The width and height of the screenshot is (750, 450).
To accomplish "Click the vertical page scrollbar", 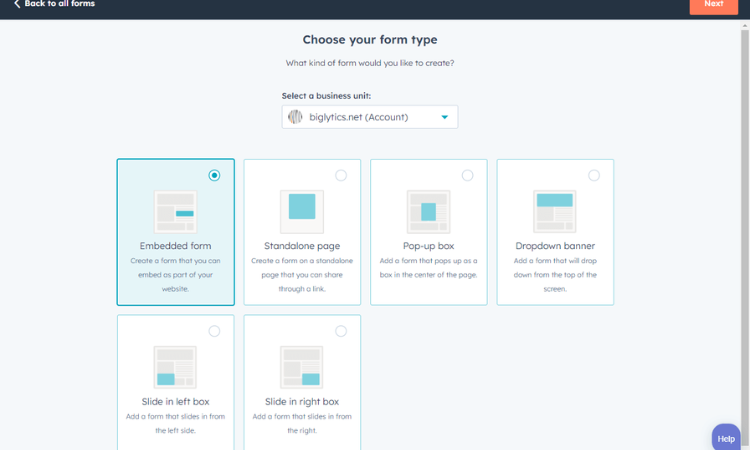I will 745,237.
